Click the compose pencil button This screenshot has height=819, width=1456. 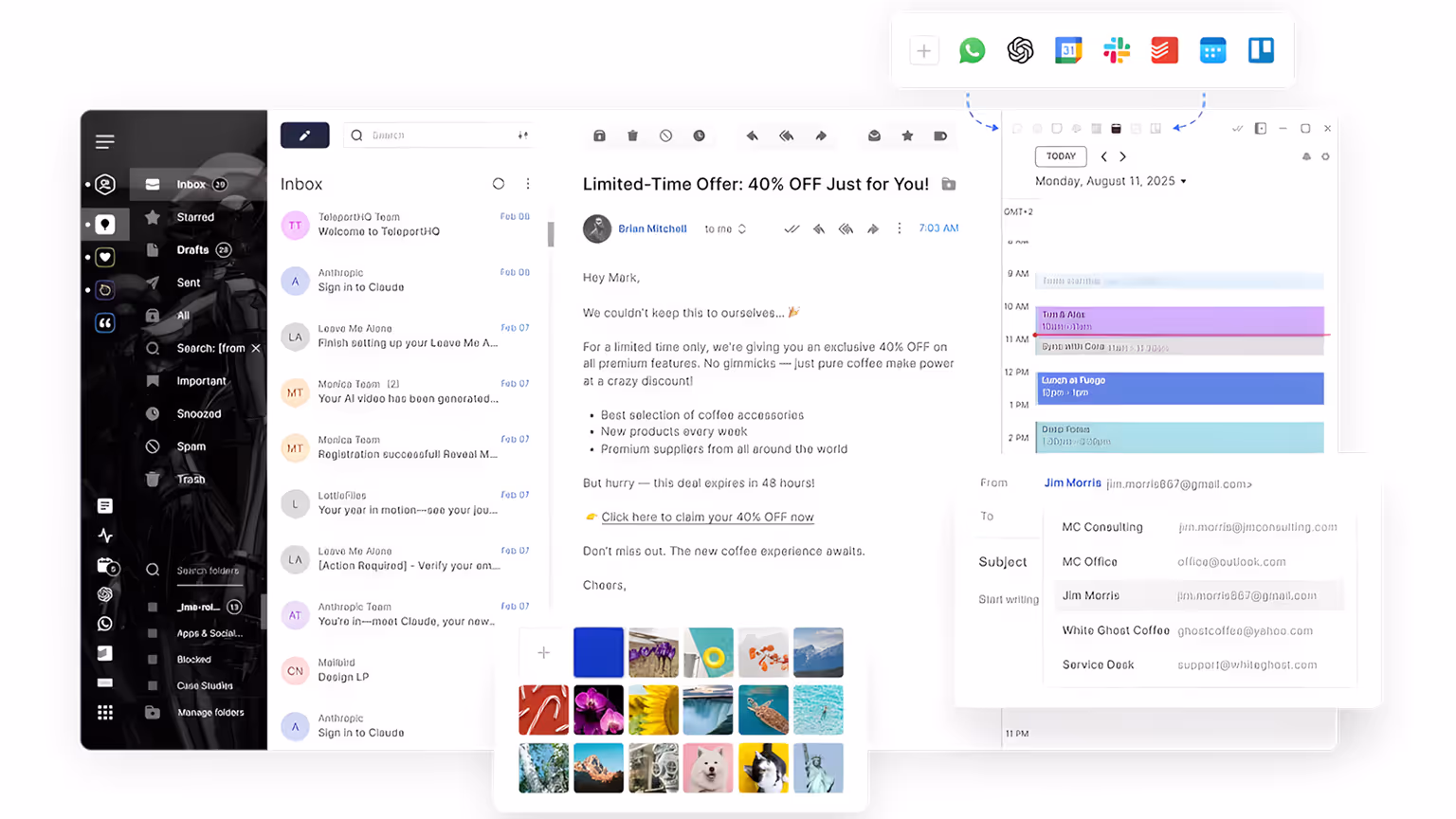(x=304, y=136)
